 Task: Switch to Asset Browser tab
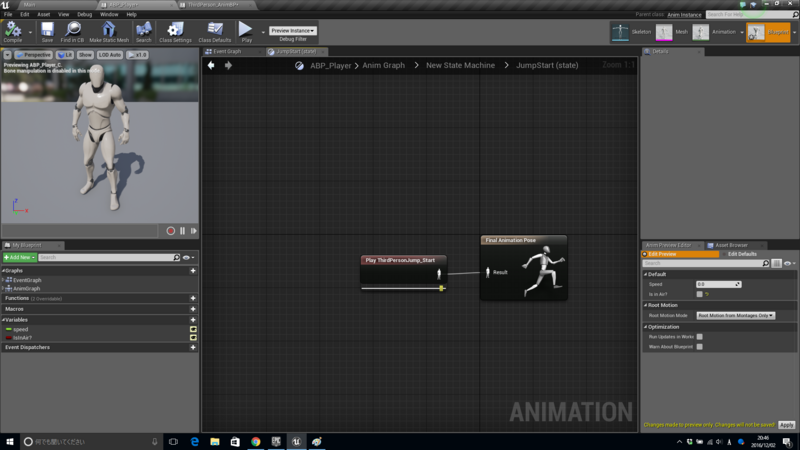[731, 245]
